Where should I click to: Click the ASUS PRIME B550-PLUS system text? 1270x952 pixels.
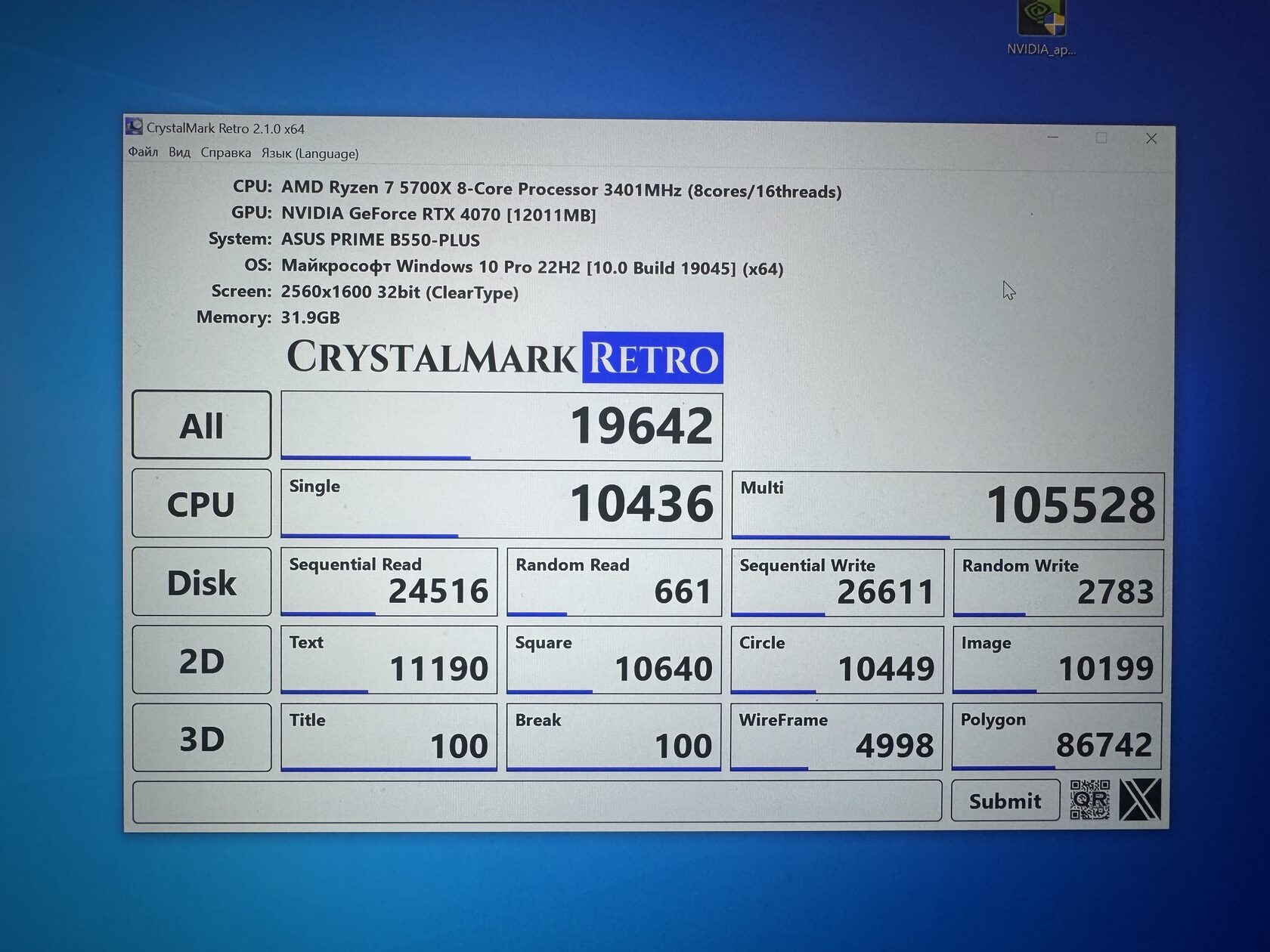click(380, 240)
